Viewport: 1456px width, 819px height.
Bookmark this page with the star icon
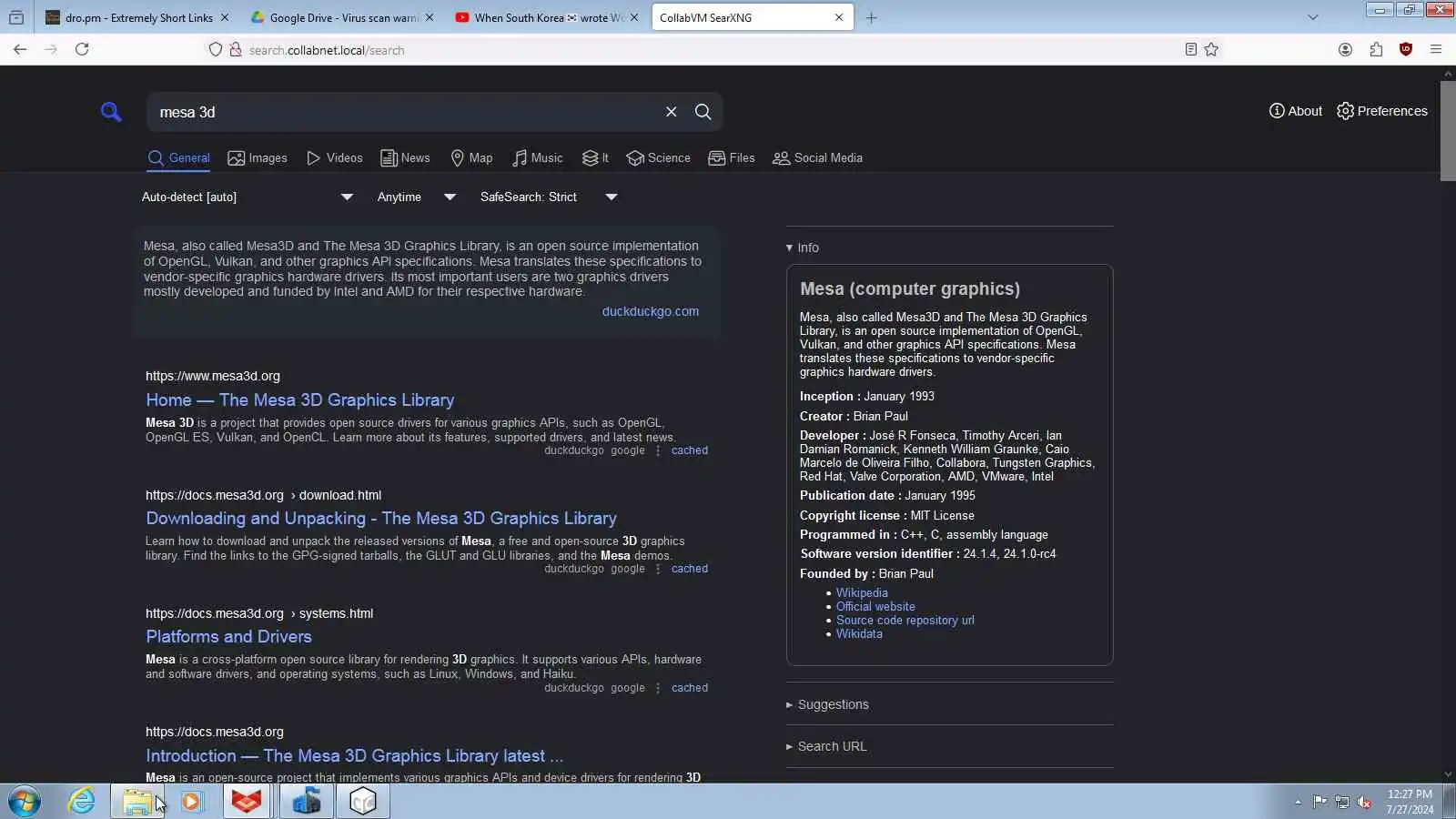[x=1211, y=49]
